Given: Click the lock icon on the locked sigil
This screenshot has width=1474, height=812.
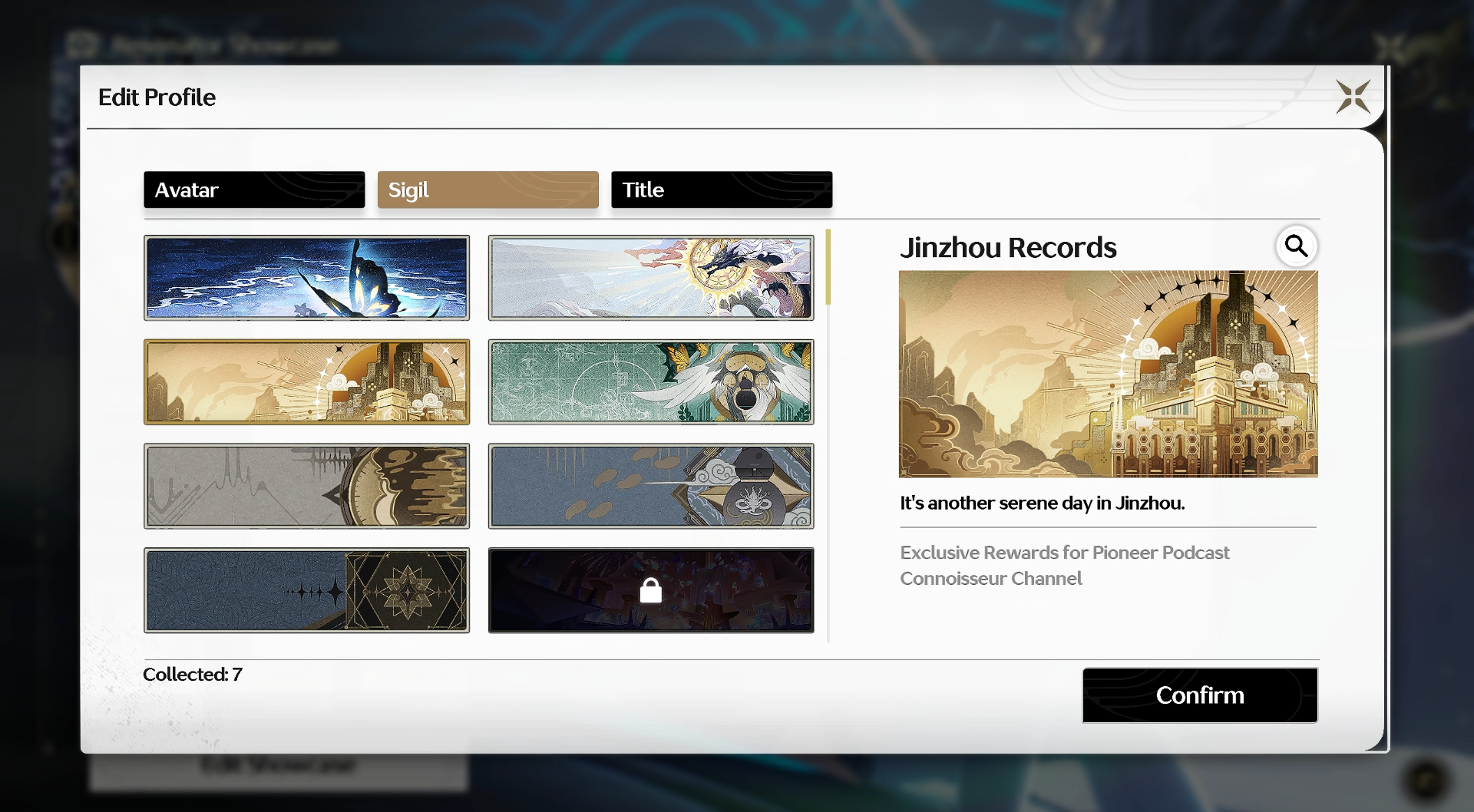Looking at the screenshot, I should [x=651, y=590].
